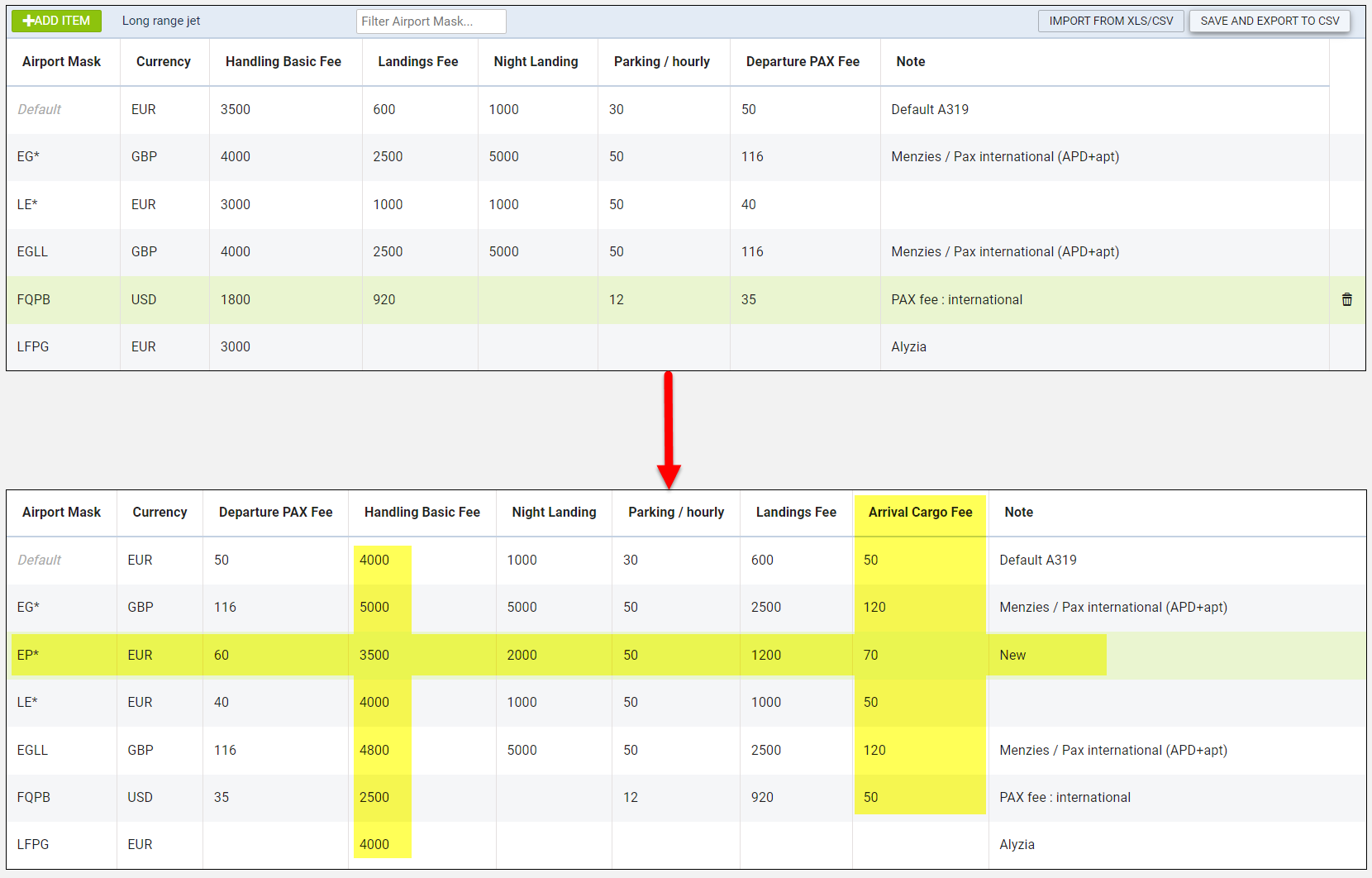Click Default A319 note in top table

(x=930, y=109)
